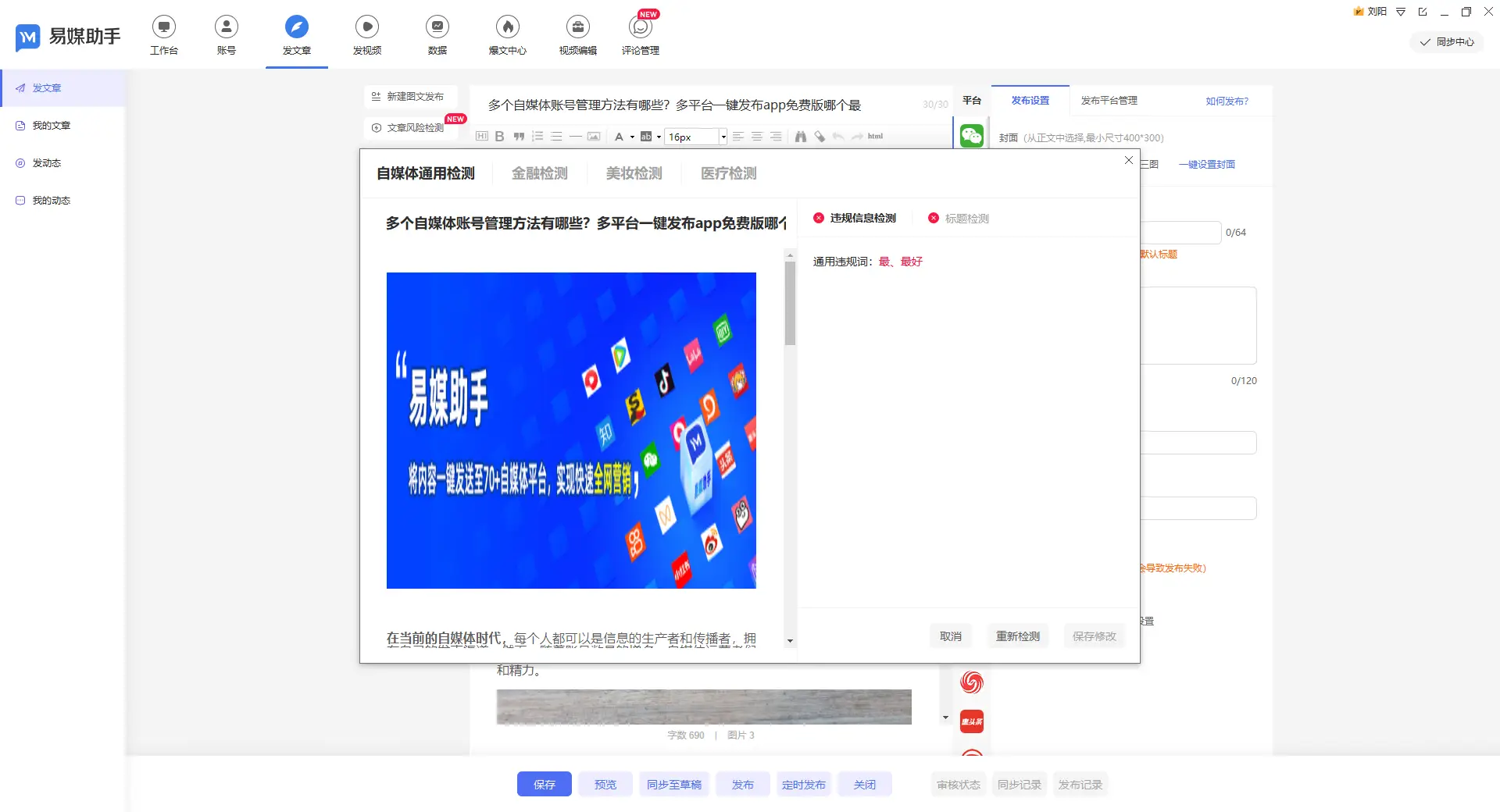The width and height of the screenshot is (1500, 812).
Task: Switch to the 金融检测 tab
Action: coord(540,173)
